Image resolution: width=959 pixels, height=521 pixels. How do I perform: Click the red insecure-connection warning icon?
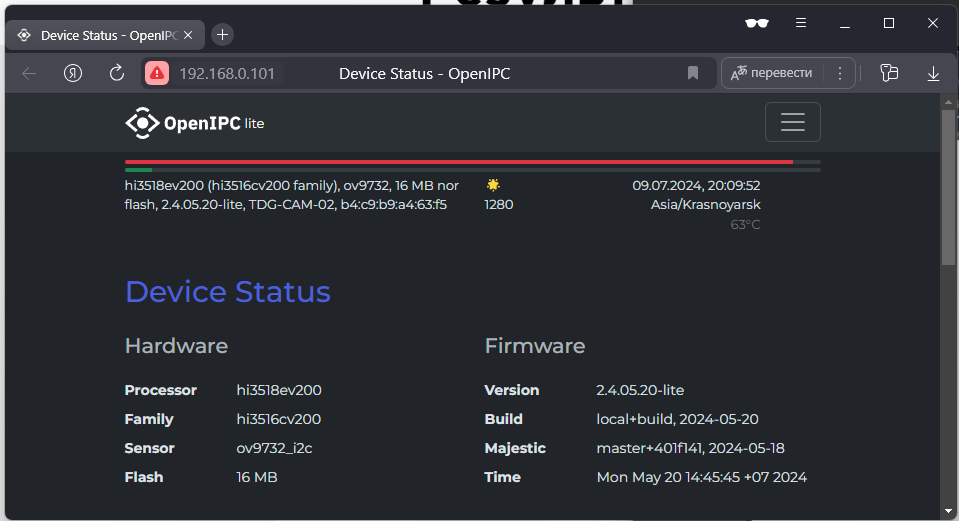tap(157, 73)
